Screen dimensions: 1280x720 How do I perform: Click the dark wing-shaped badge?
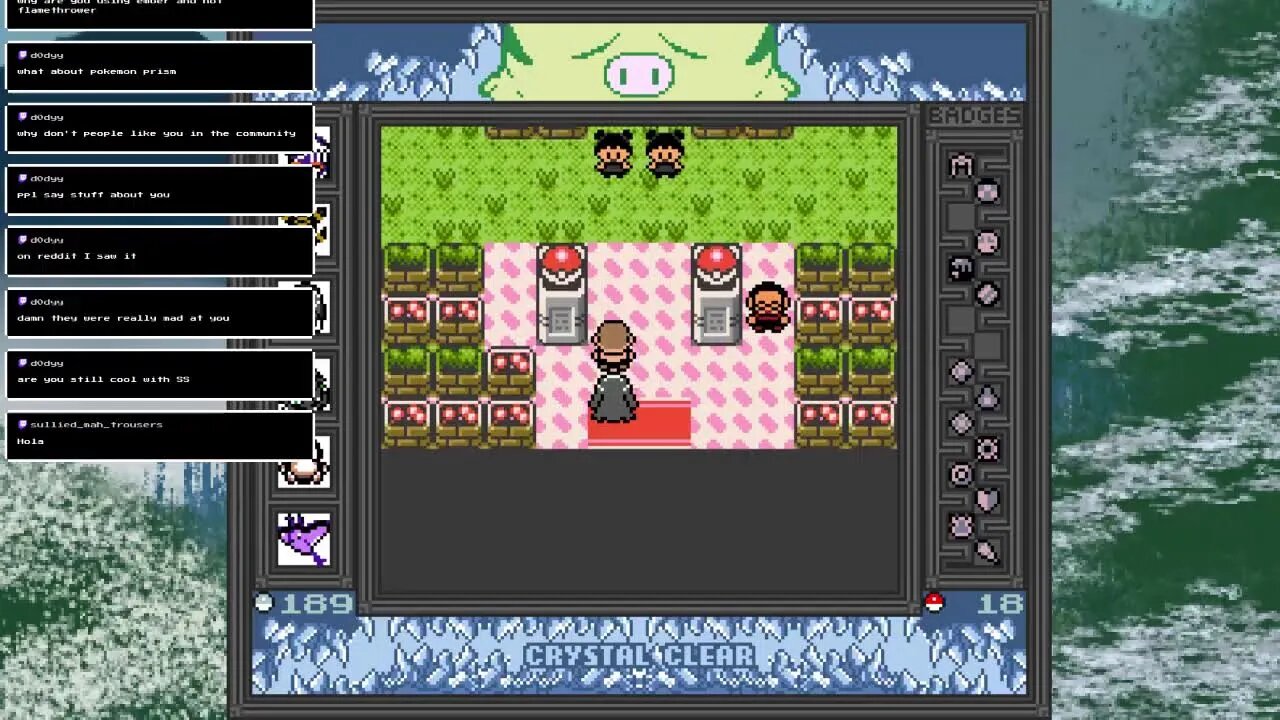961,268
